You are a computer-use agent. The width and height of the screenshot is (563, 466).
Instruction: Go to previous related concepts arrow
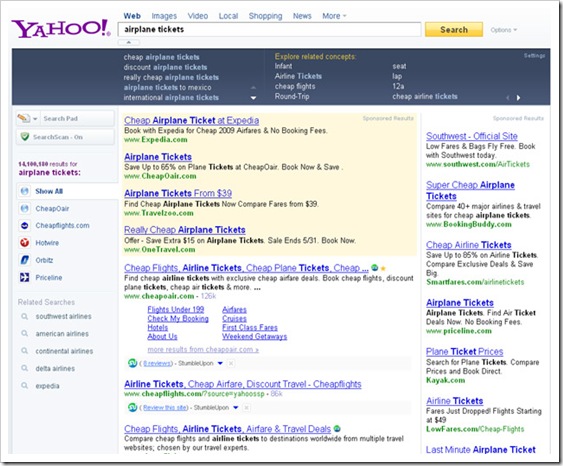coord(507,98)
